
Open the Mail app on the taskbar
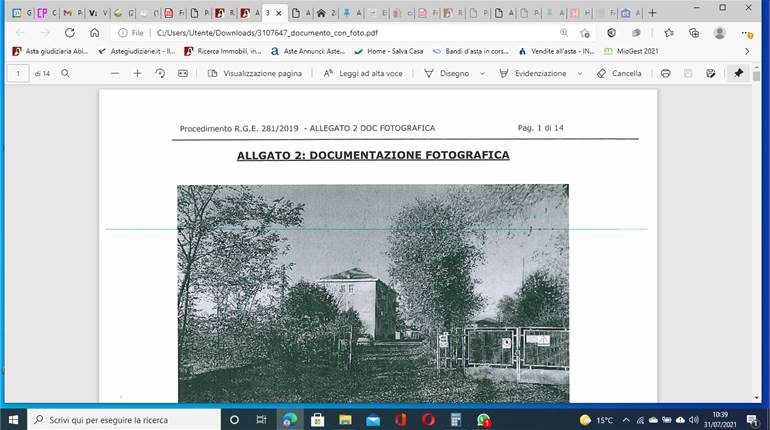[373, 420]
